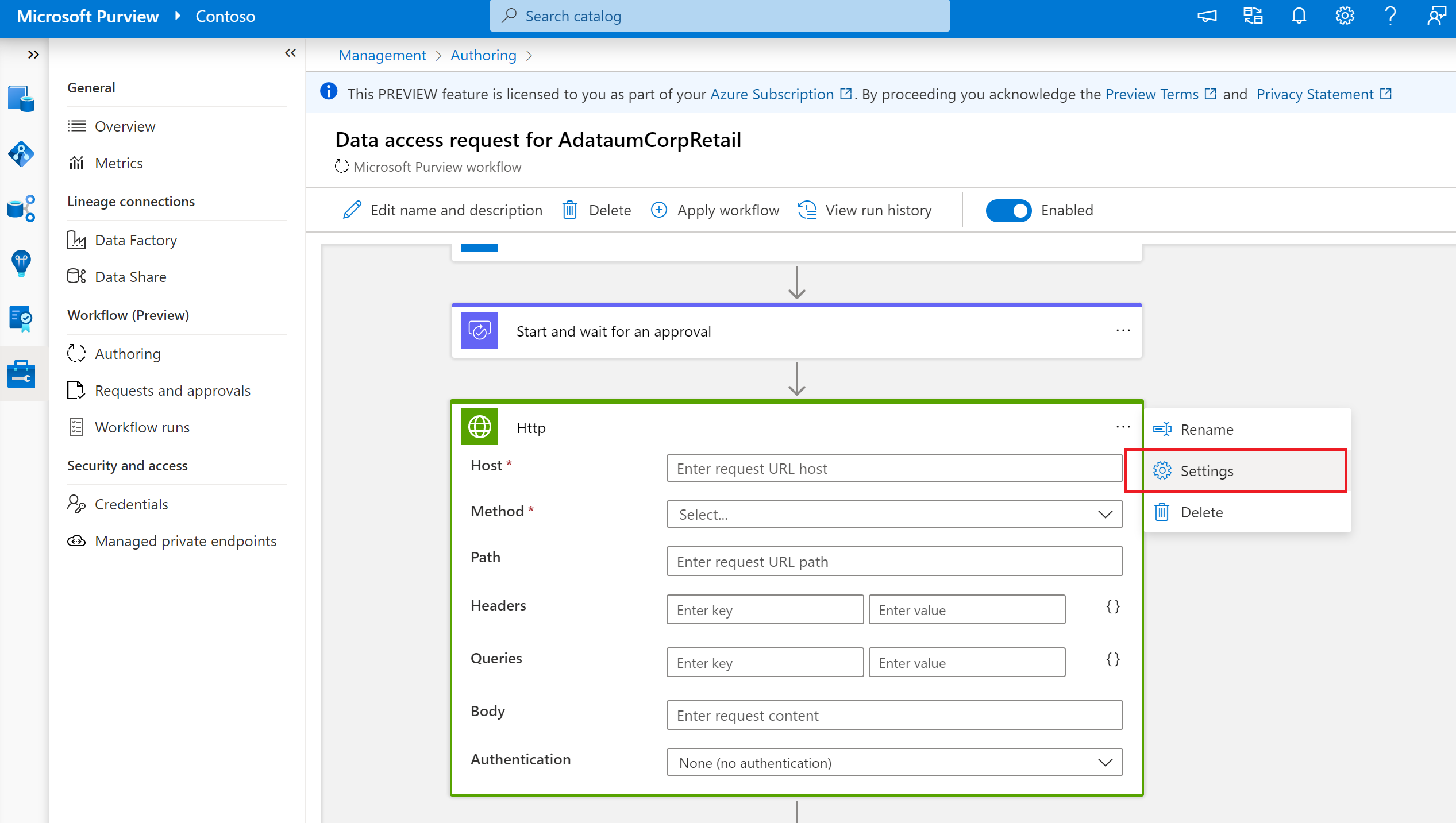1456x823 pixels.
Task: Click Delete in the Http context menu
Action: click(x=1201, y=512)
